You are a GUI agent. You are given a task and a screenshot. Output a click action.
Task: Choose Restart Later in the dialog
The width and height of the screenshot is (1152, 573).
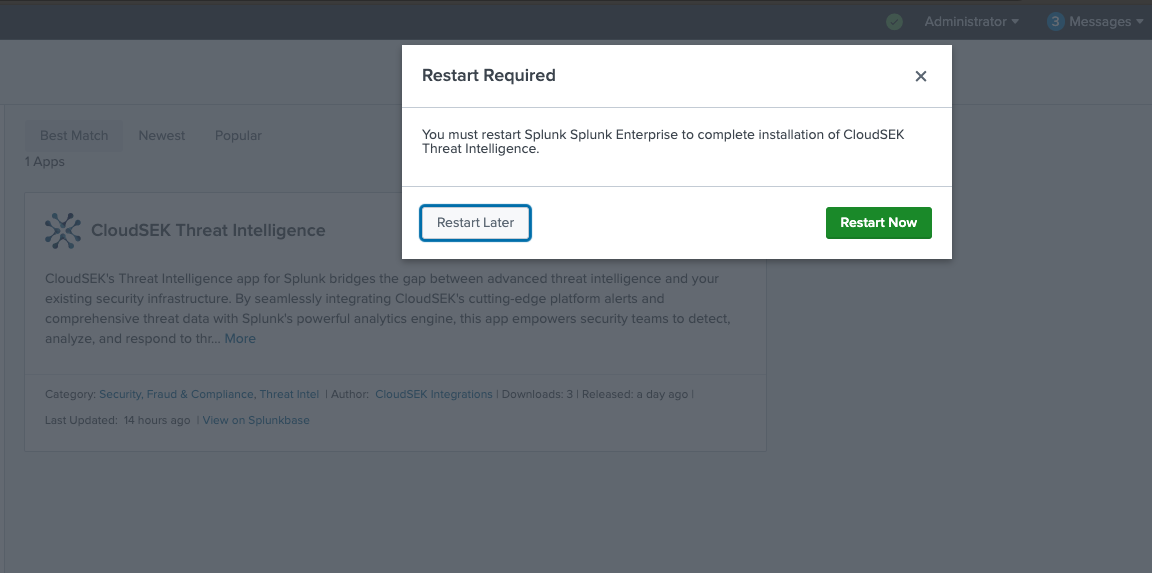coord(475,223)
